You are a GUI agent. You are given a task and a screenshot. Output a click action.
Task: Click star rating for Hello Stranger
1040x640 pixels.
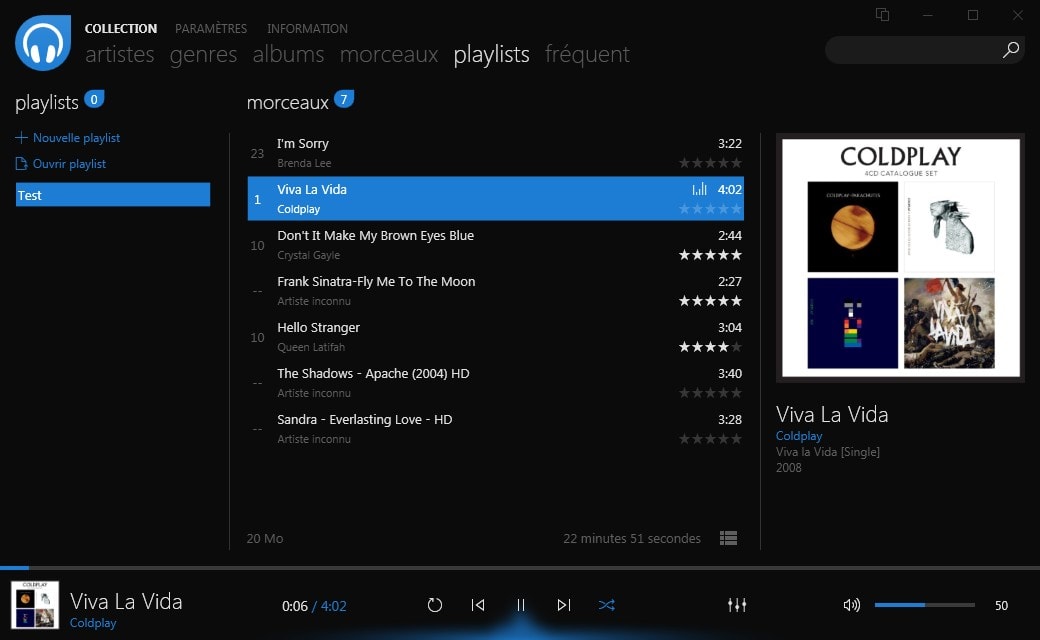coord(710,347)
